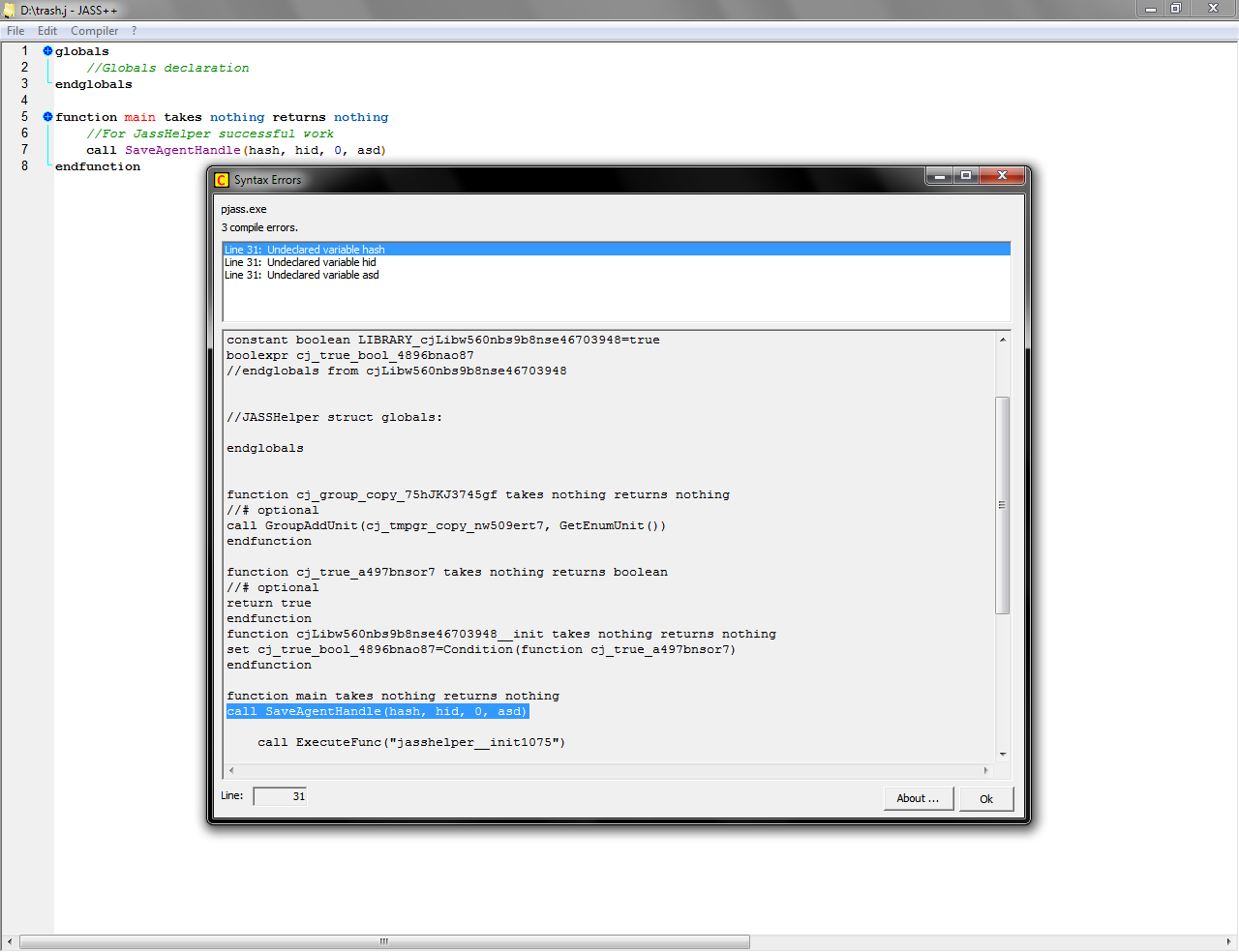Viewport: 1239px width, 952px height.
Task: Minimize the Syntax Errors dialog
Action: pyautogui.click(x=939, y=175)
